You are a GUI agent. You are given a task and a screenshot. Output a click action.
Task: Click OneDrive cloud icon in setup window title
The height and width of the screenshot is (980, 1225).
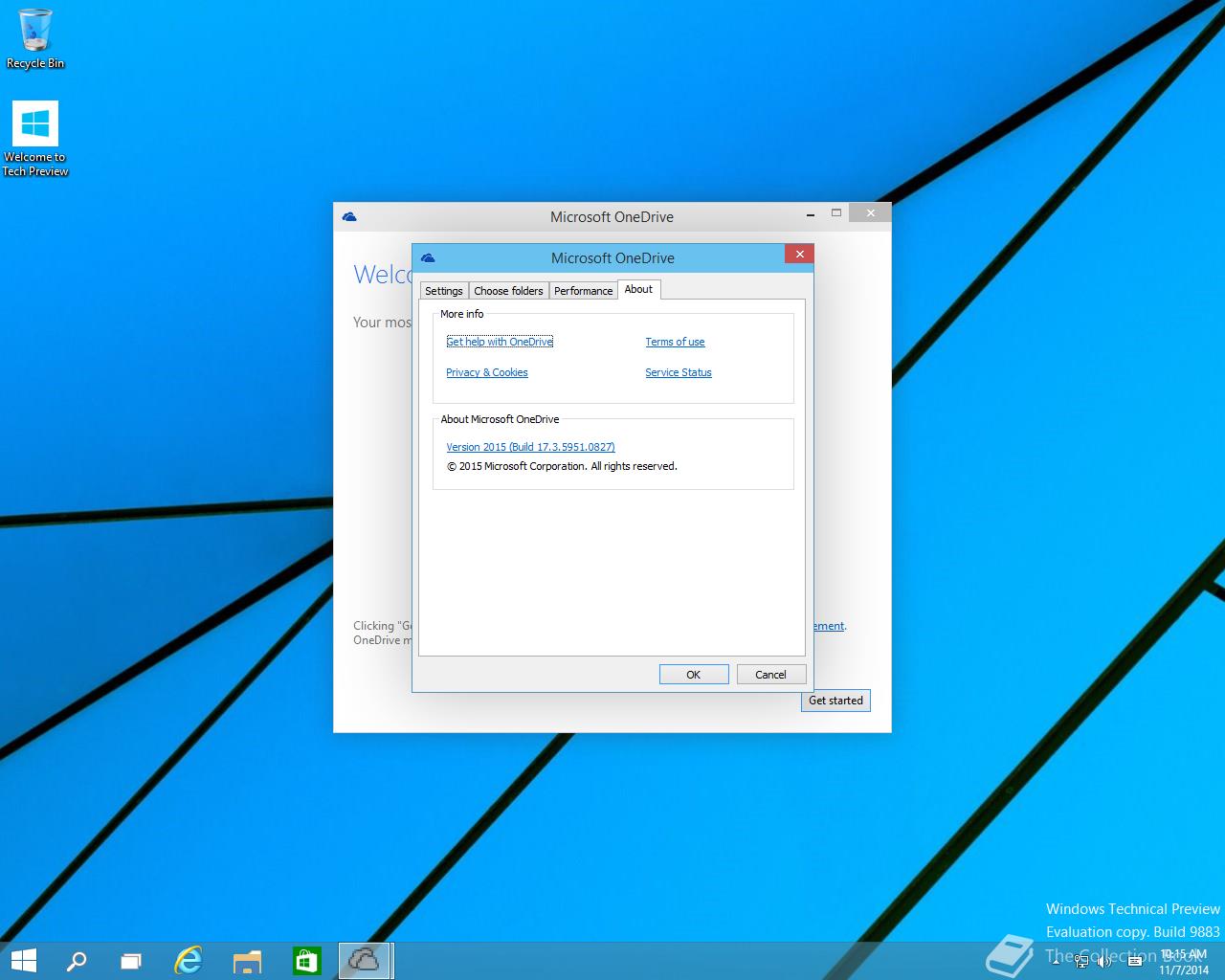pyautogui.click(x=349, y=216)
